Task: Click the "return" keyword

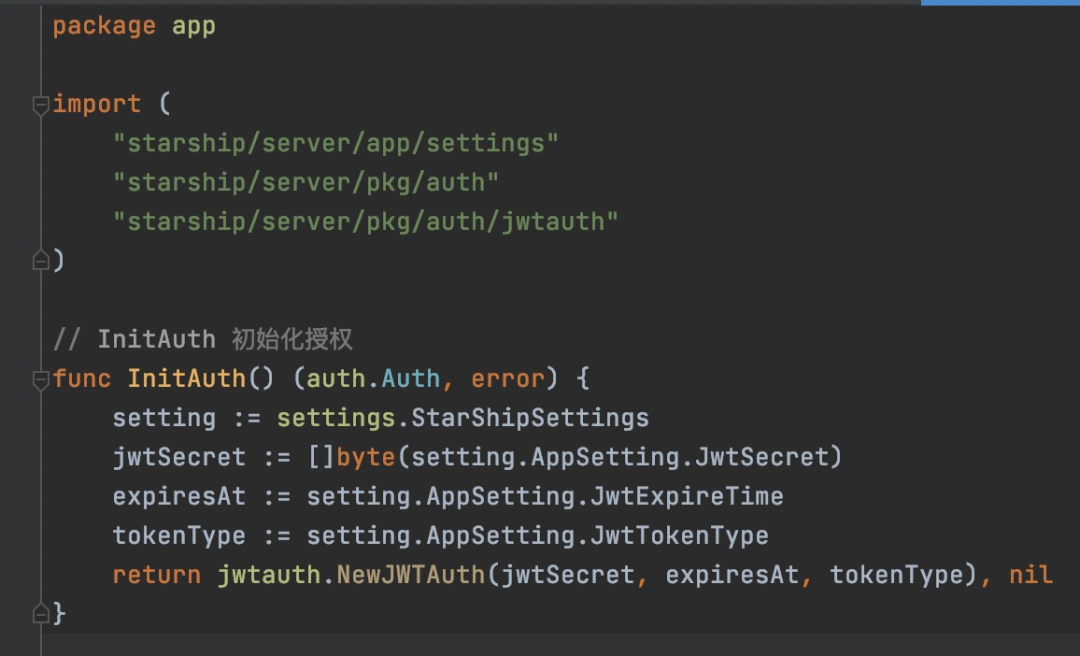Action: click(157, 575)
